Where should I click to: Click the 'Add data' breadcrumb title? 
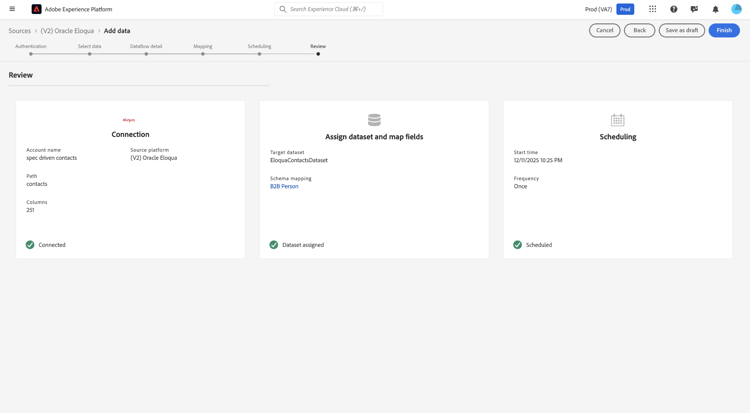point(117,31)
